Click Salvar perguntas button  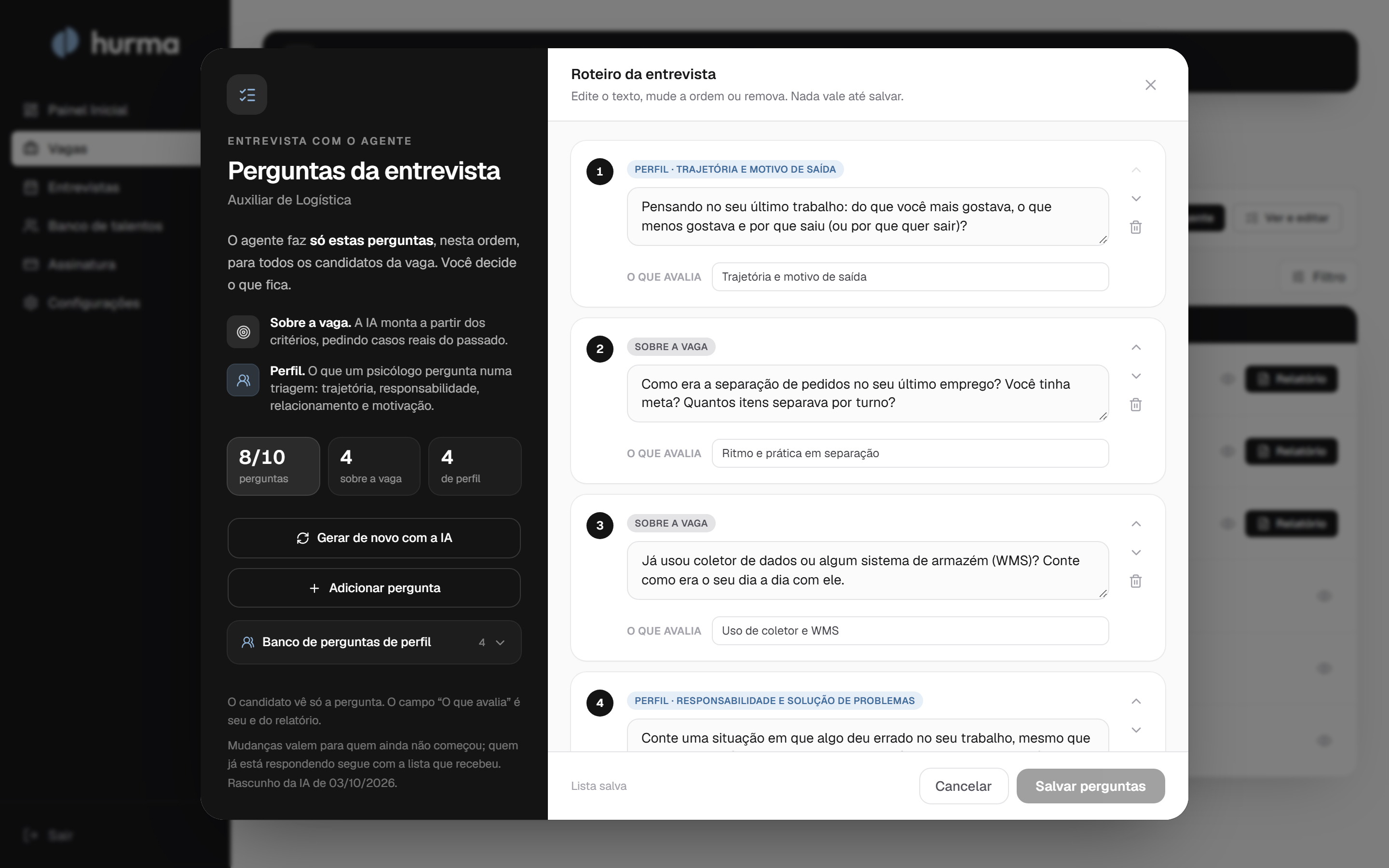[1090, 786]
